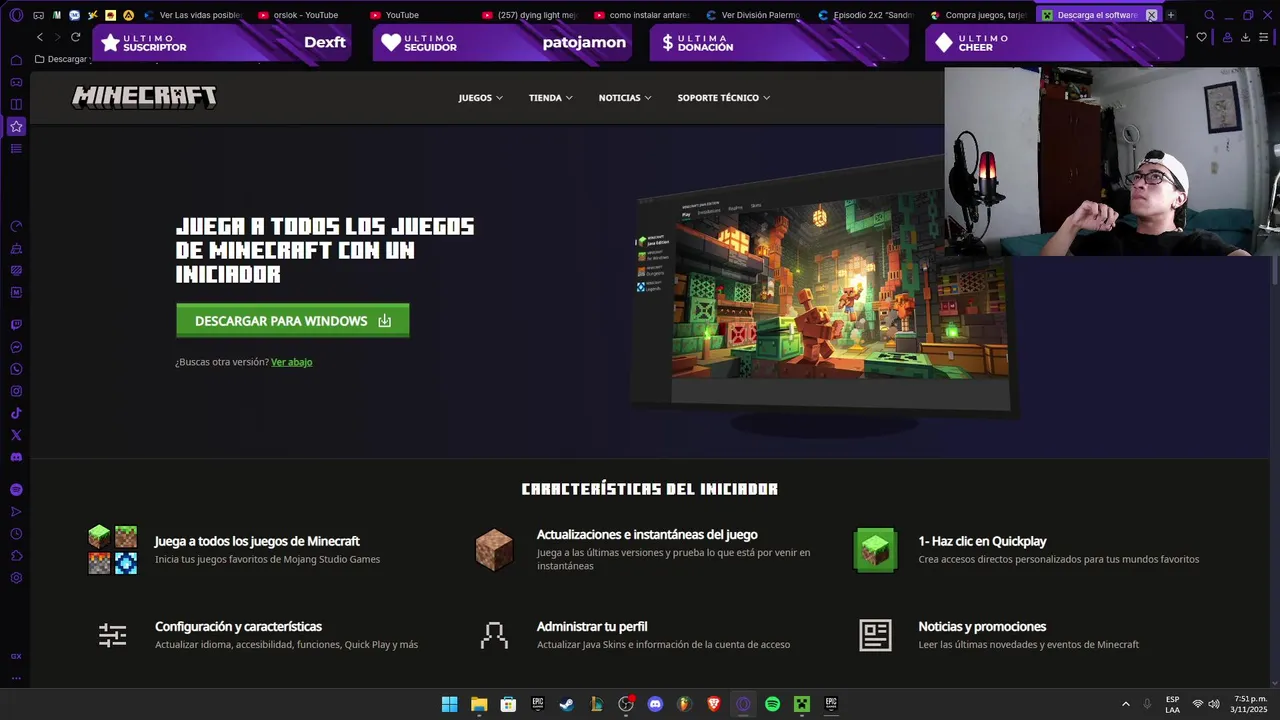Click DESCARGAR PARA WINDOWS button
The image size is (1280, 720).
point(293,321)
